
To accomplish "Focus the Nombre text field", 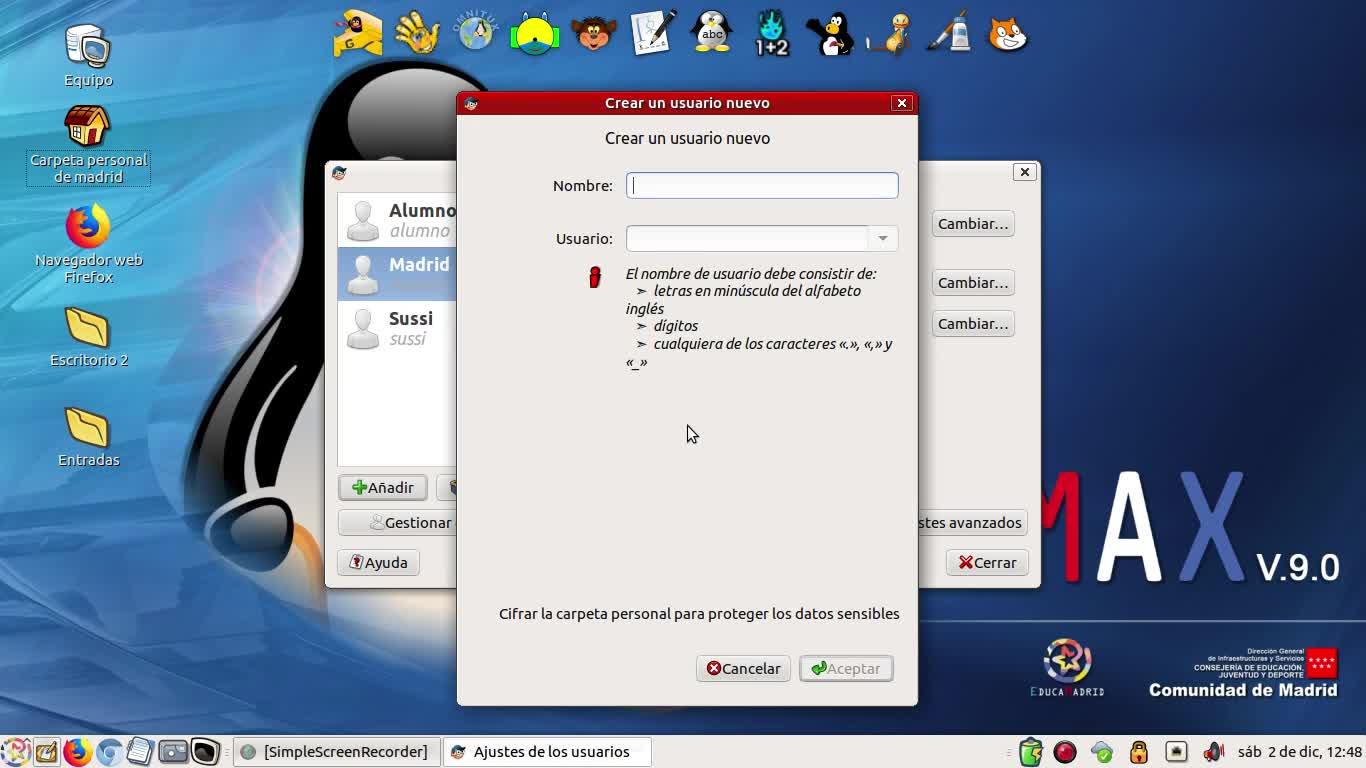I will [x=762, y=185].
